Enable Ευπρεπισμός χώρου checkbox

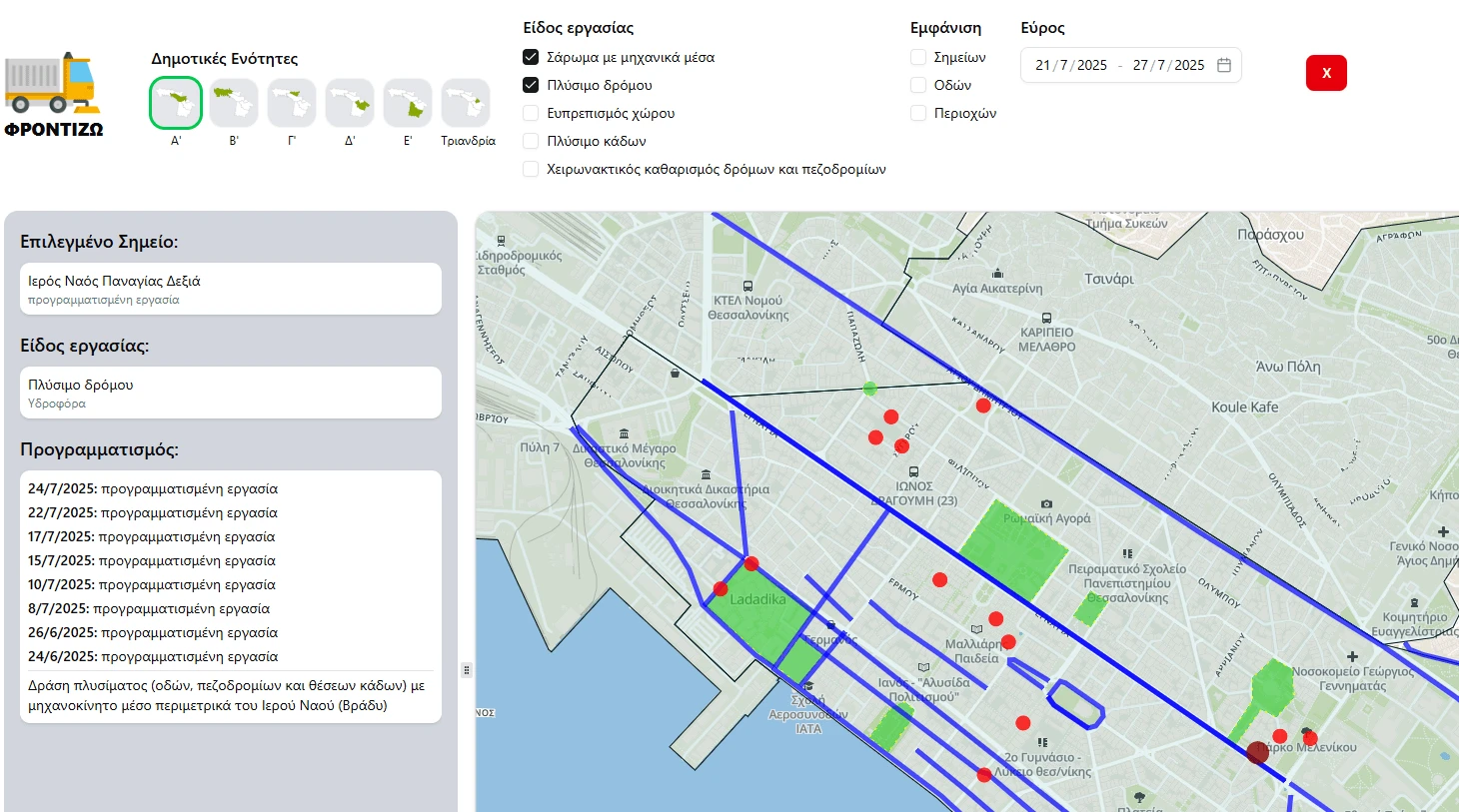click(531, 113)
